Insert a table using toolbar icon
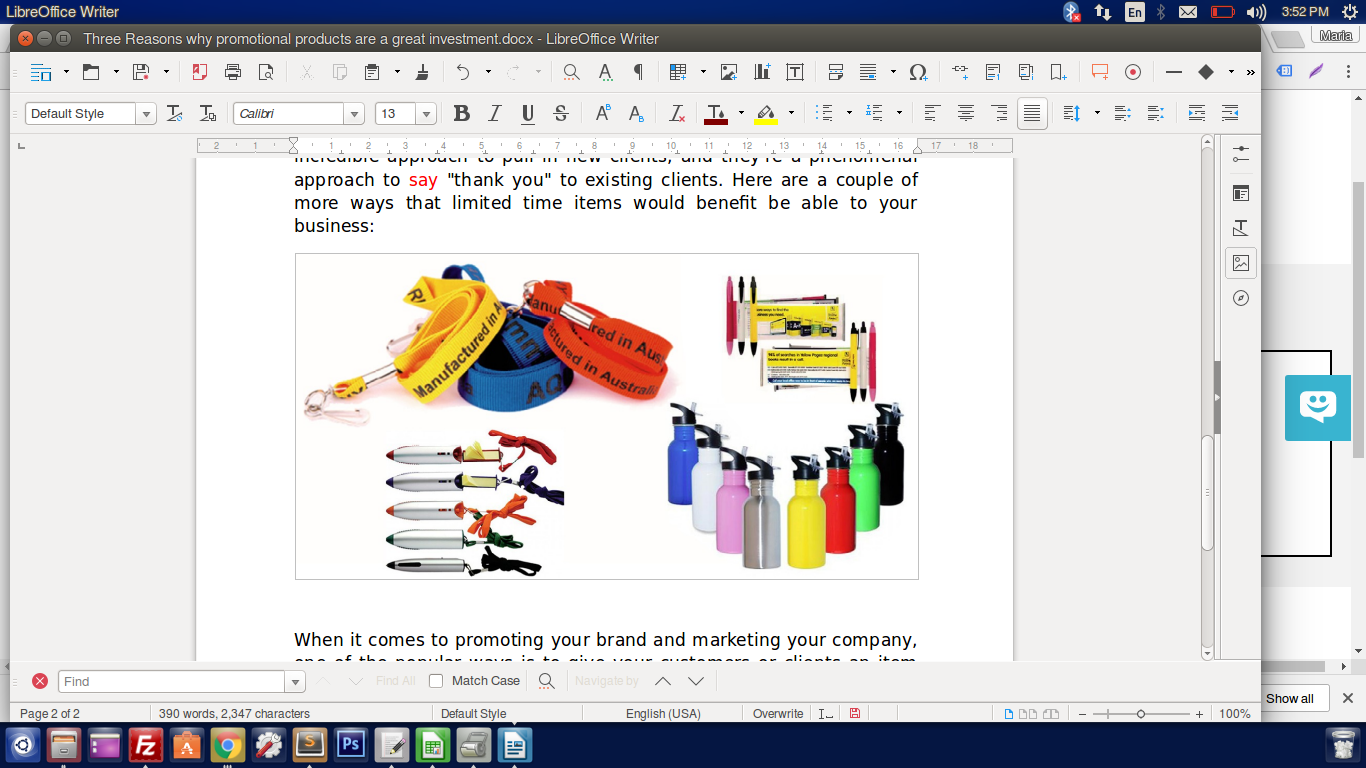 point(678,72)
